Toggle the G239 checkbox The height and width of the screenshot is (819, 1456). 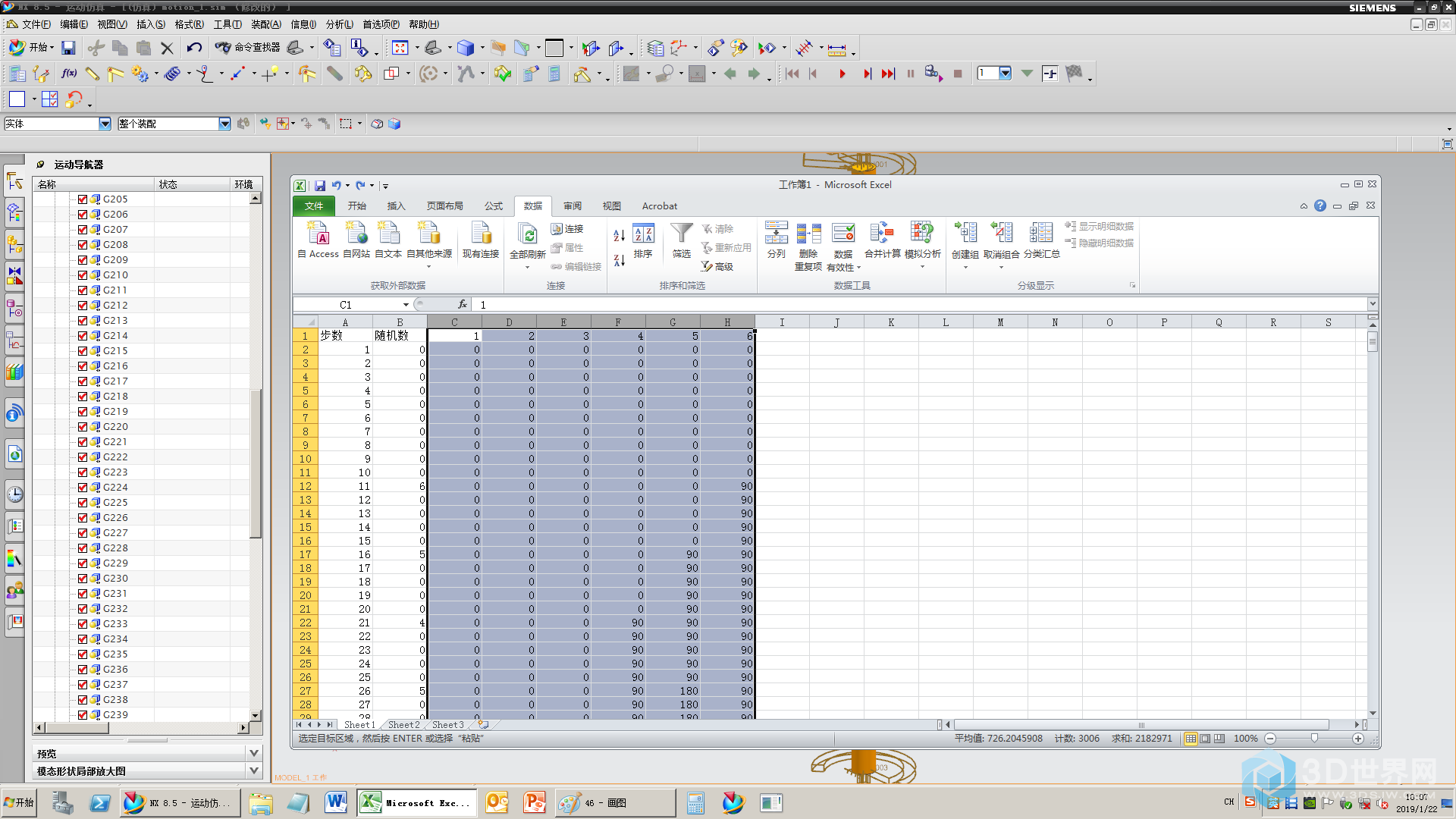(x=83, y=715)
